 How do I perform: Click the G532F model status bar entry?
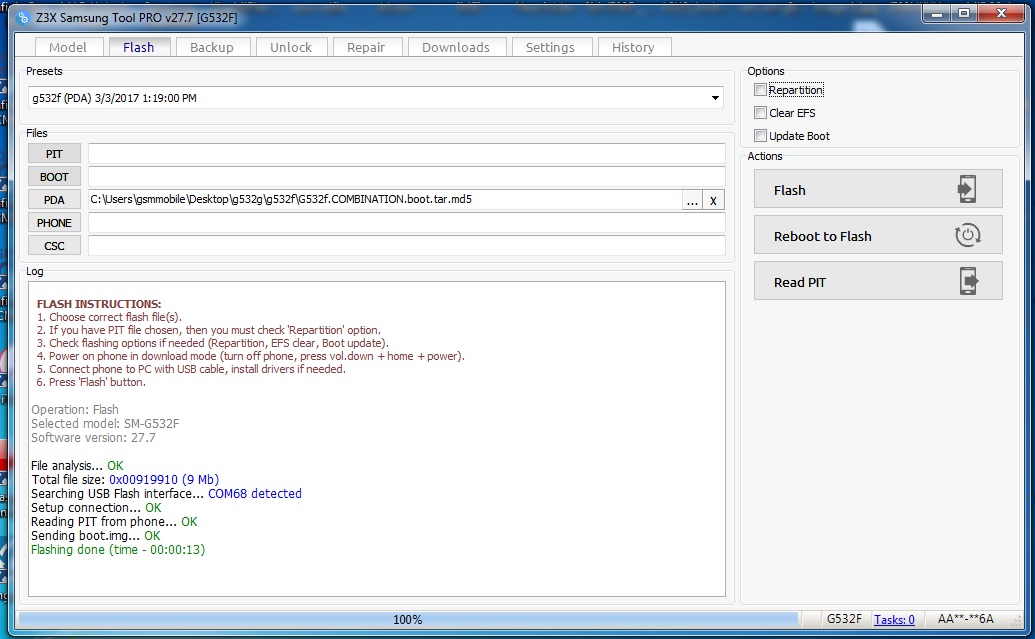coord(844,619)
